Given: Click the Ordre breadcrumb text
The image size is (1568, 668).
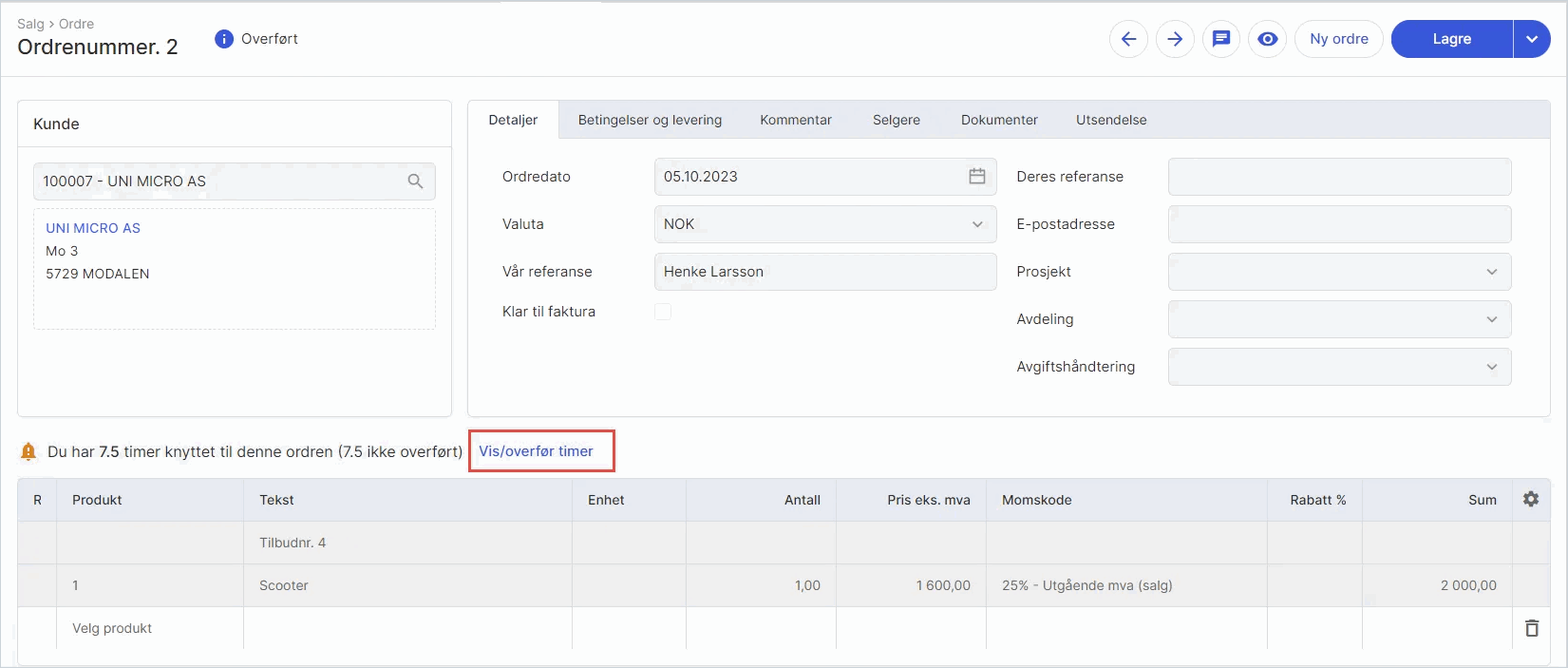Looking at the screenshot, I should (76, 24).
